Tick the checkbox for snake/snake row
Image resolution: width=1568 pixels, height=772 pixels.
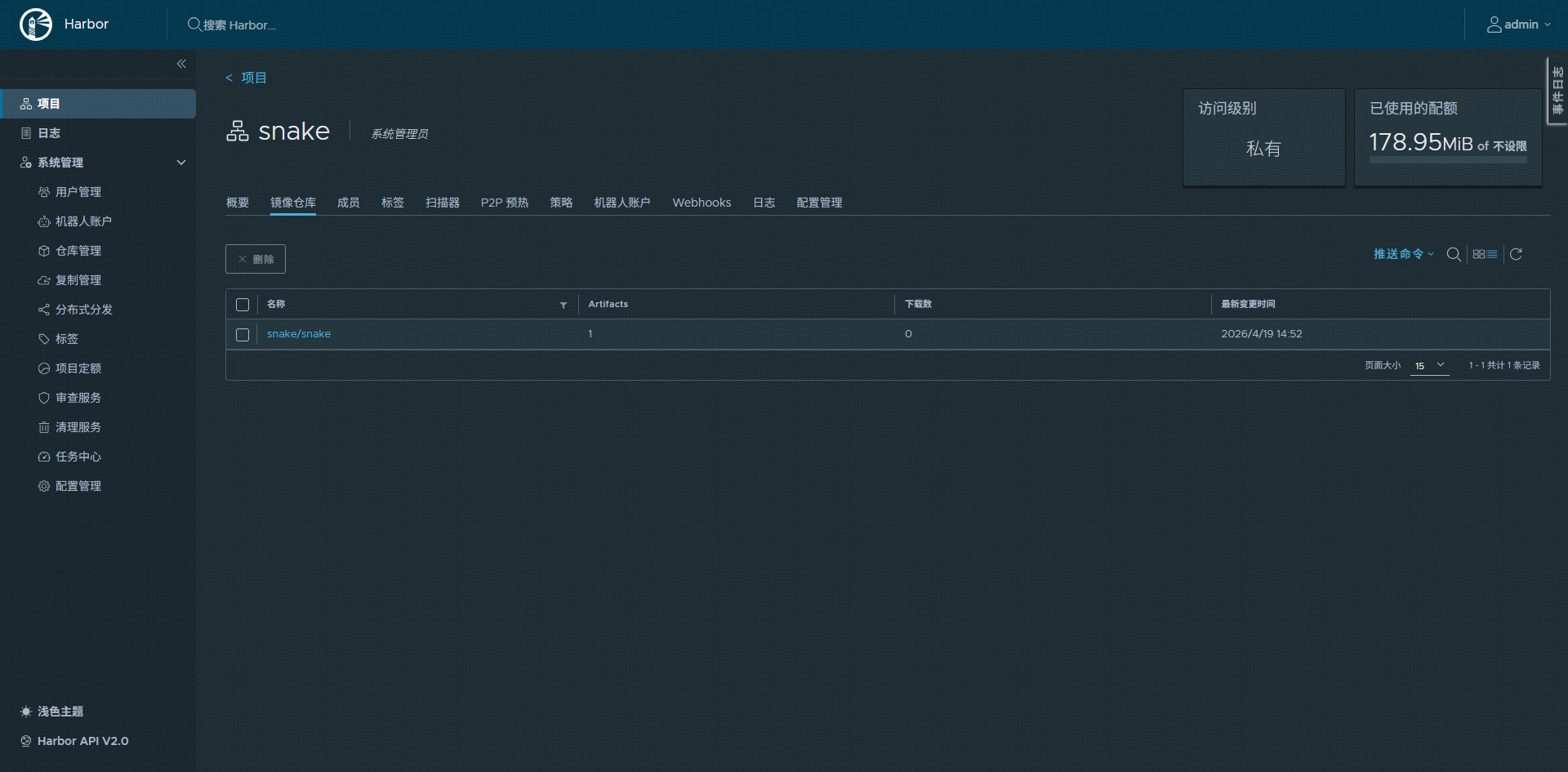click(243, 335)
